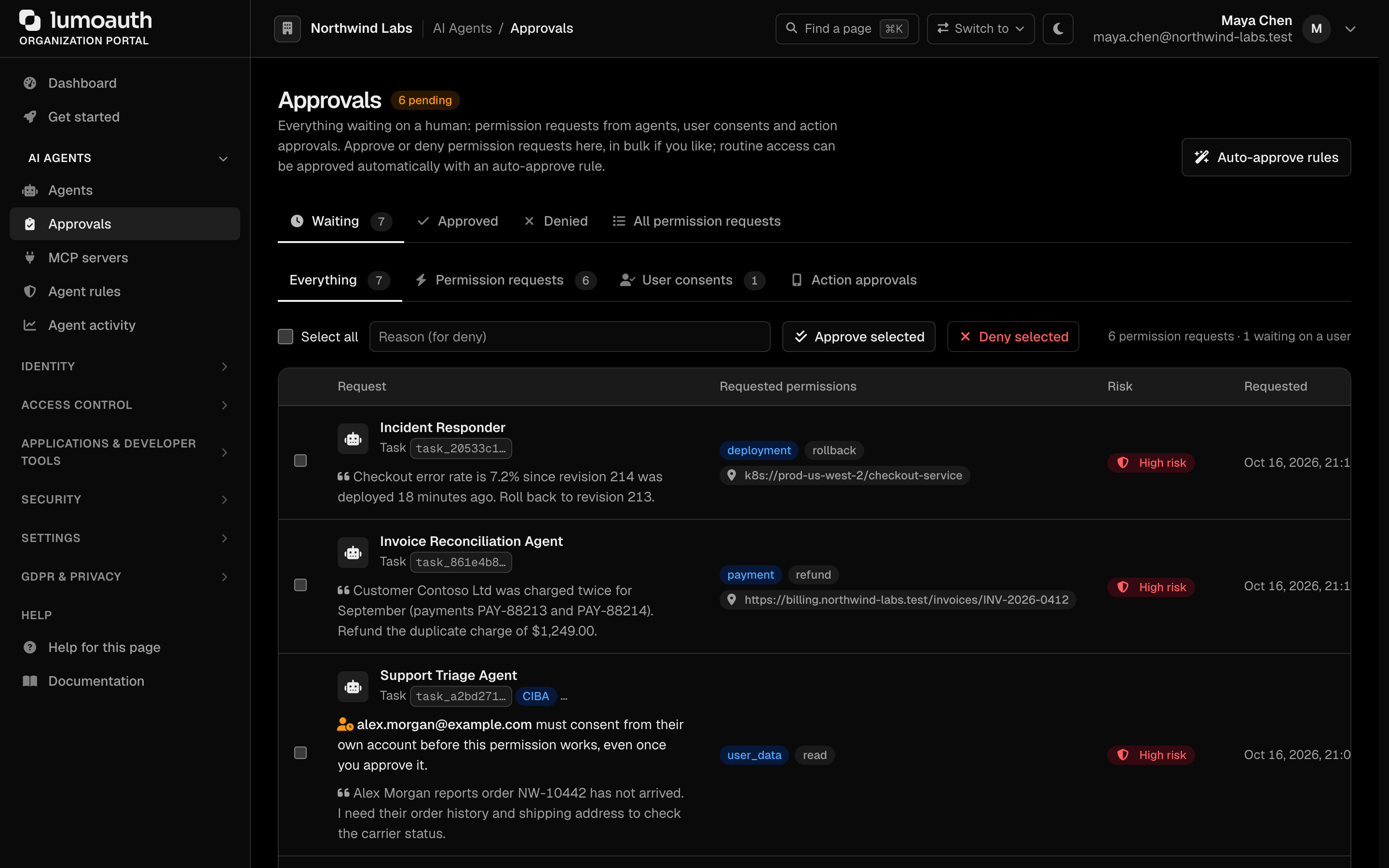Open the Switch to dropdown
This screenshot has height=868, width=1389.
click(980, 29)
